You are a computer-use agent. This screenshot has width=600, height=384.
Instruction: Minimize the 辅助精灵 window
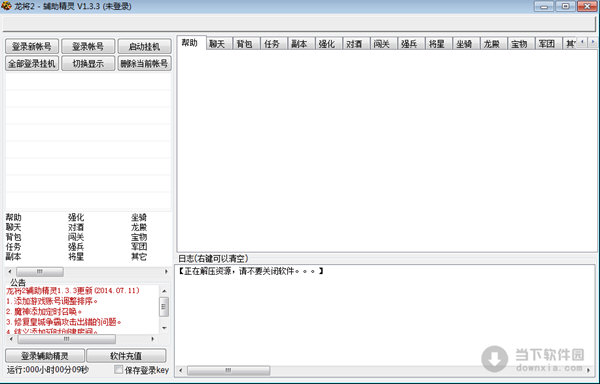pyautogui.click(x=544, y=6)
